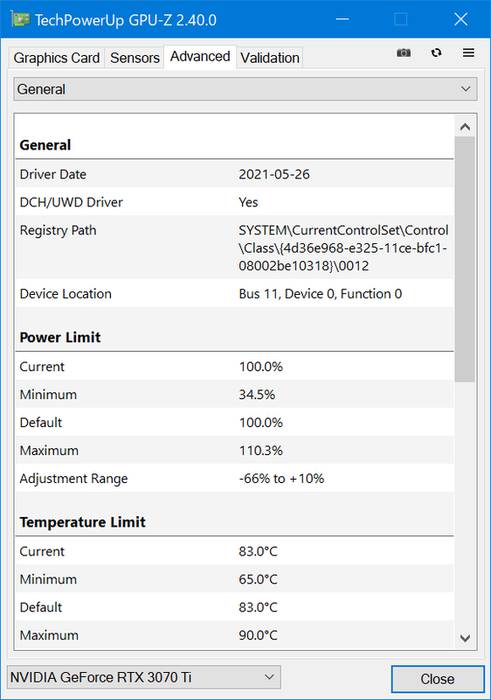Select Bus 11, Device 0, Function 0 value
This screenshot has height=700, width=491.
[x=320, y=294]
